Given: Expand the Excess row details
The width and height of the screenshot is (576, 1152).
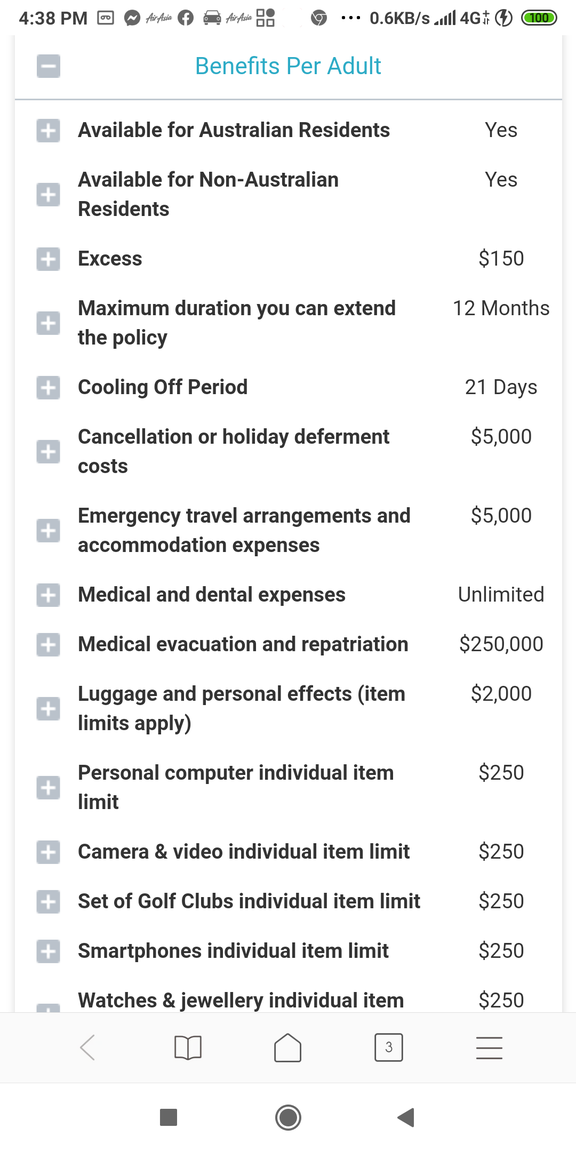Looking at the screenshot, I should coord(48,259).
